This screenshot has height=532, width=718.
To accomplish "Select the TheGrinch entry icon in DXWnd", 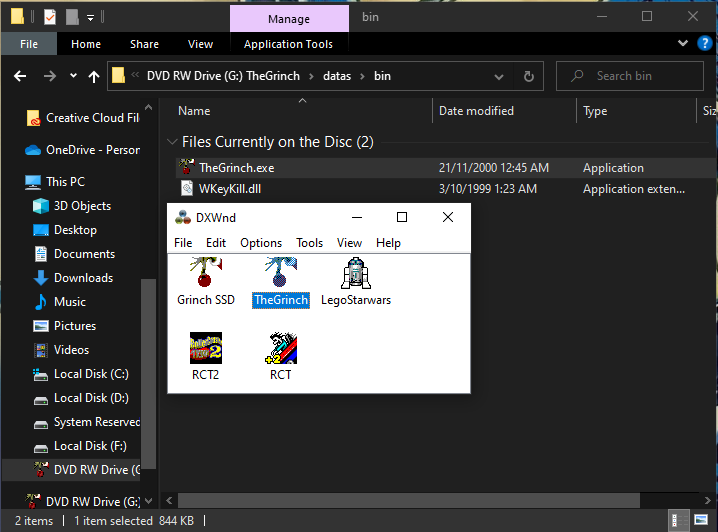I will [x=280, y=272].
